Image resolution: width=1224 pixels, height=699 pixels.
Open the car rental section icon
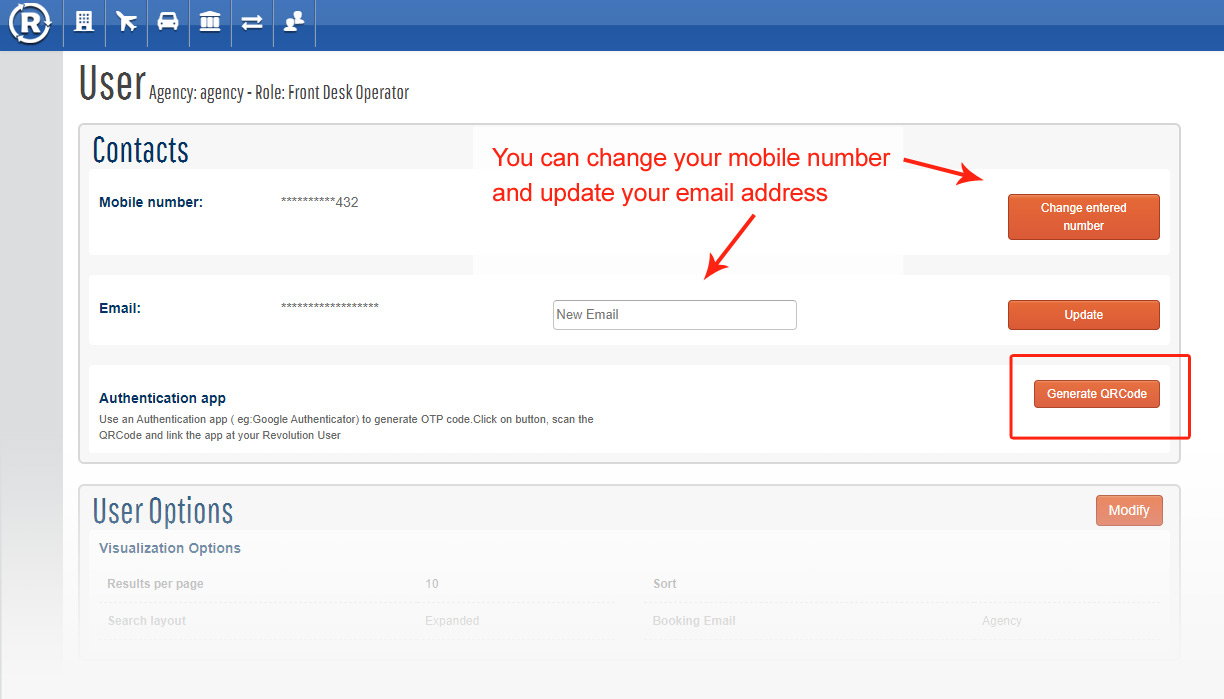pos(168,22)
